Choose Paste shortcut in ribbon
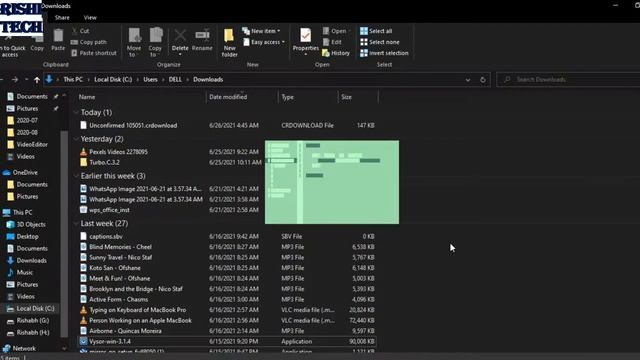Image resolution: width=640 pixels, height=360 pixels. click(x=93, y=53)
